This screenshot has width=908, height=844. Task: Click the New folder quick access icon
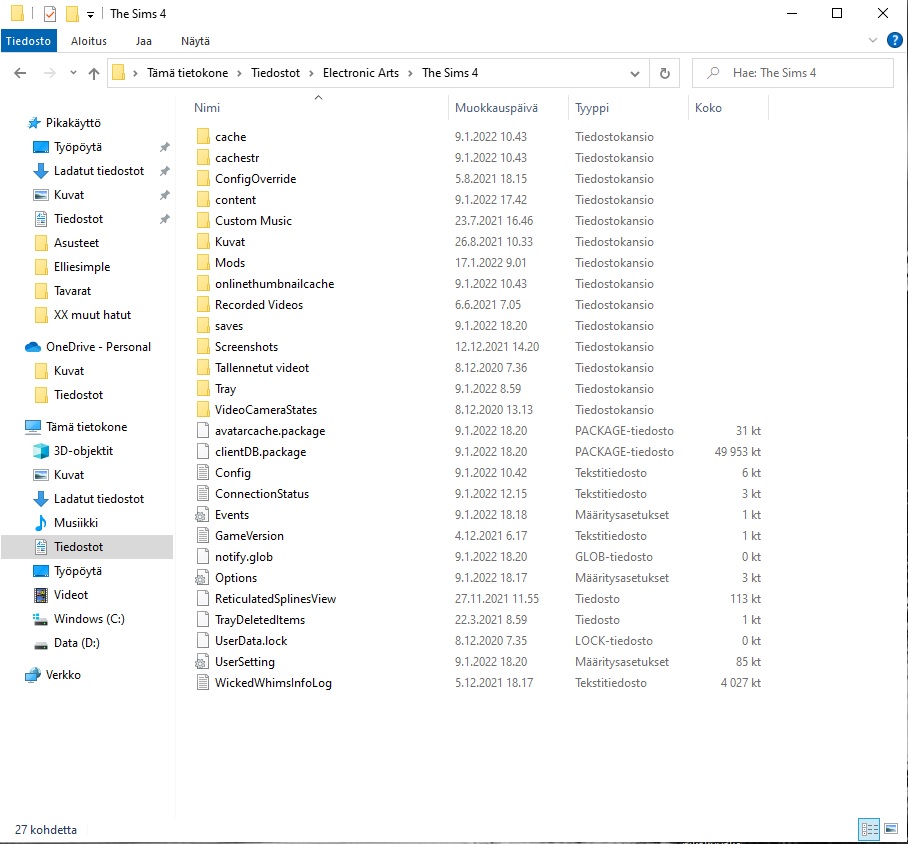point(72,13)
